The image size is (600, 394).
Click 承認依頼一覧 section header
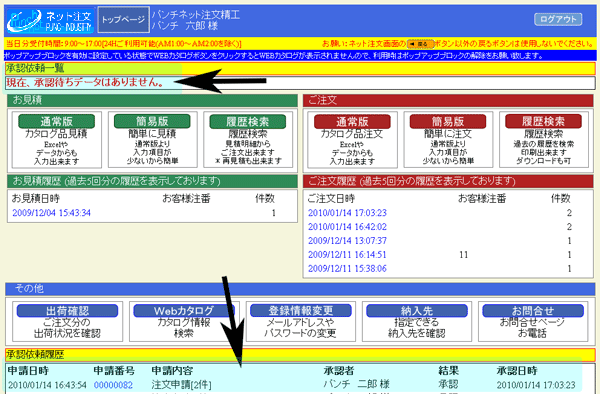(300, 68)
